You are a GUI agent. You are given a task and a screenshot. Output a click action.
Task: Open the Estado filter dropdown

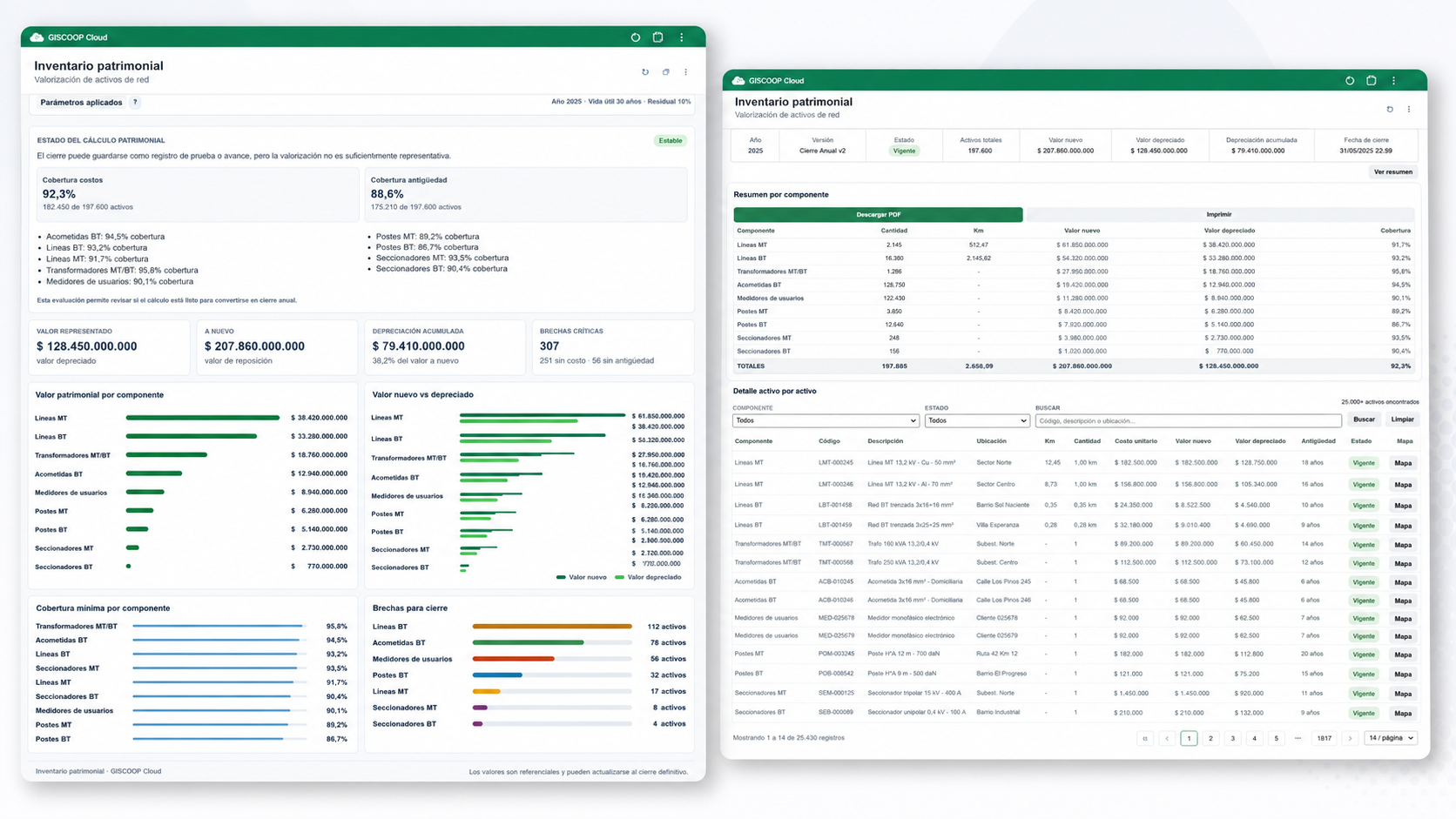977,420
